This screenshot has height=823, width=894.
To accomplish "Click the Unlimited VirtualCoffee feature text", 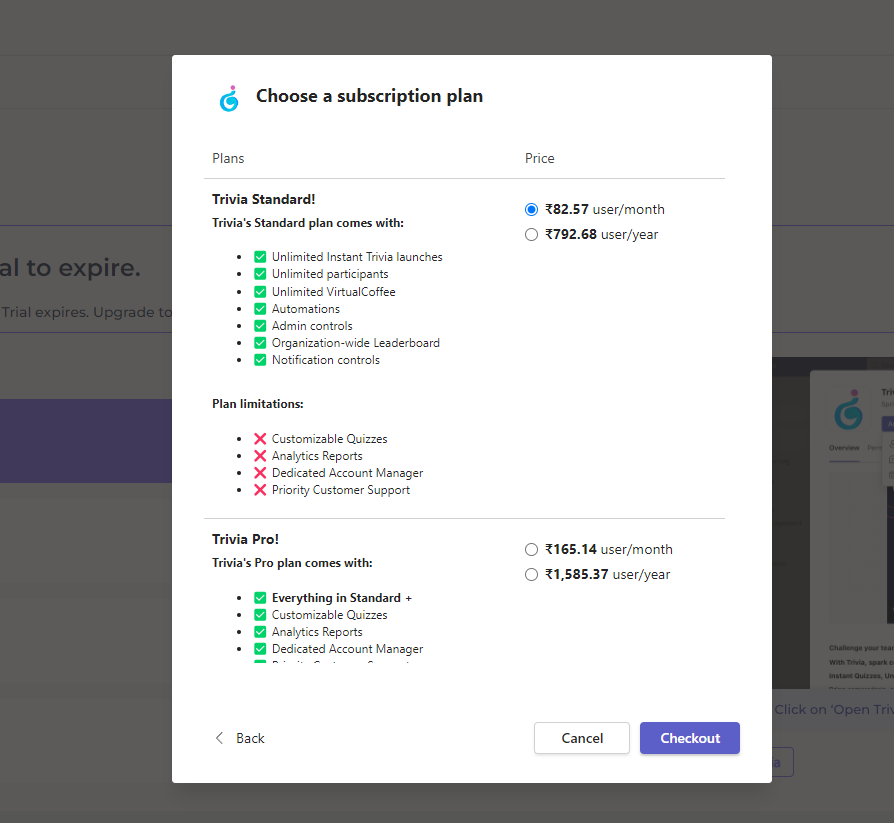I will pyautogui.click(x=334, y=291).
